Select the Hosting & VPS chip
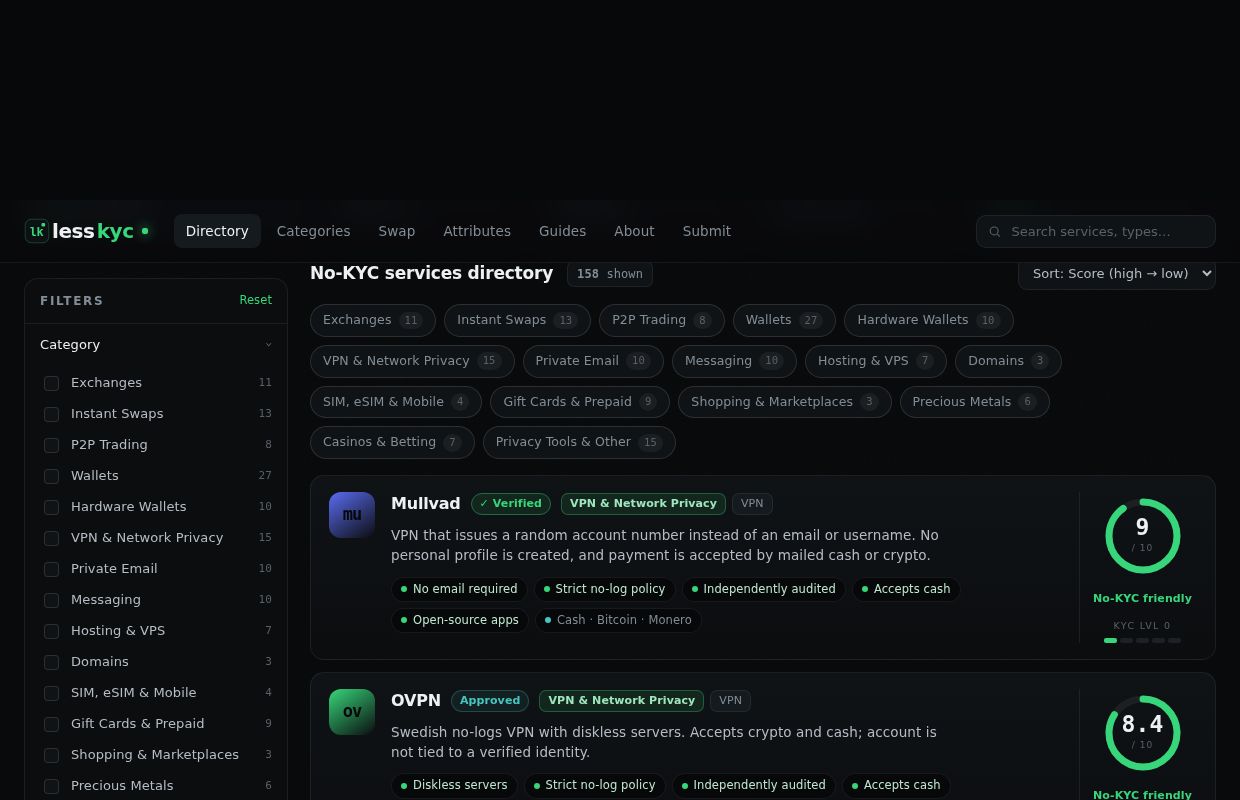1240x800 pixels. tap(876, 361)
